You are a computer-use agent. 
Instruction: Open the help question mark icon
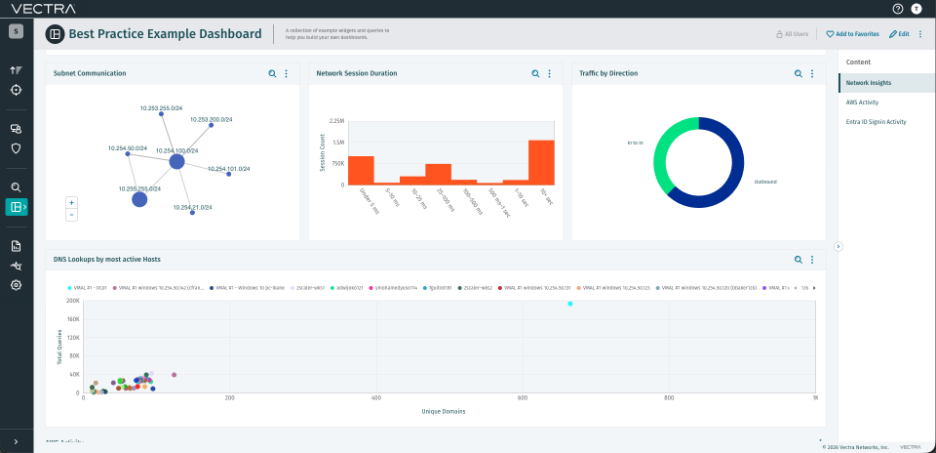click(898, 8)
